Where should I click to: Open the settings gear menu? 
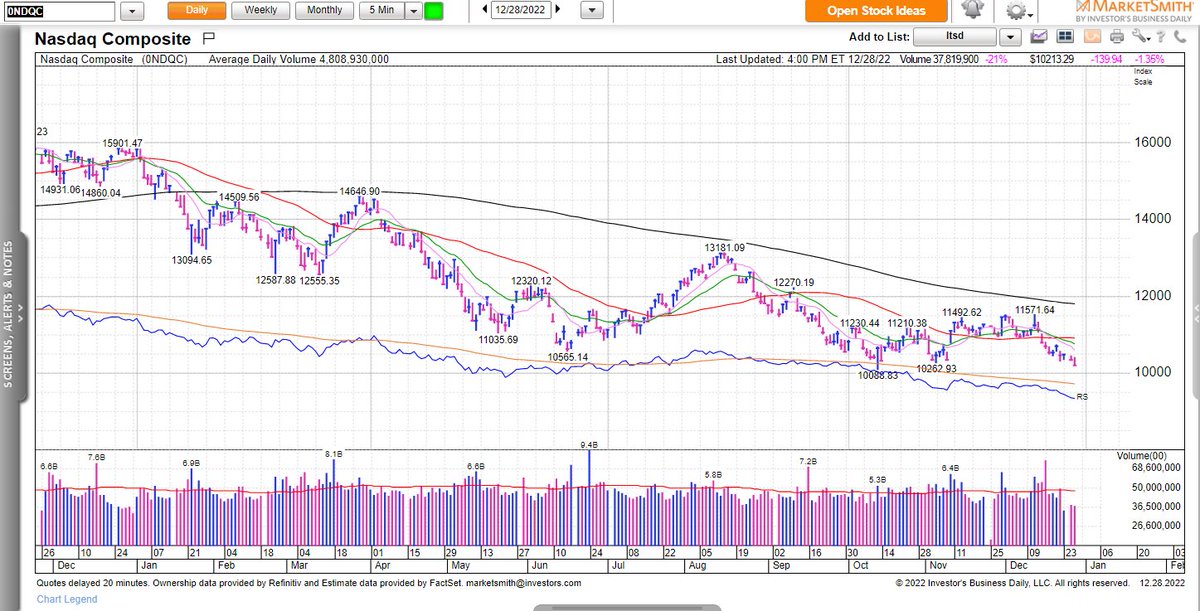(x=1017, y=11)
